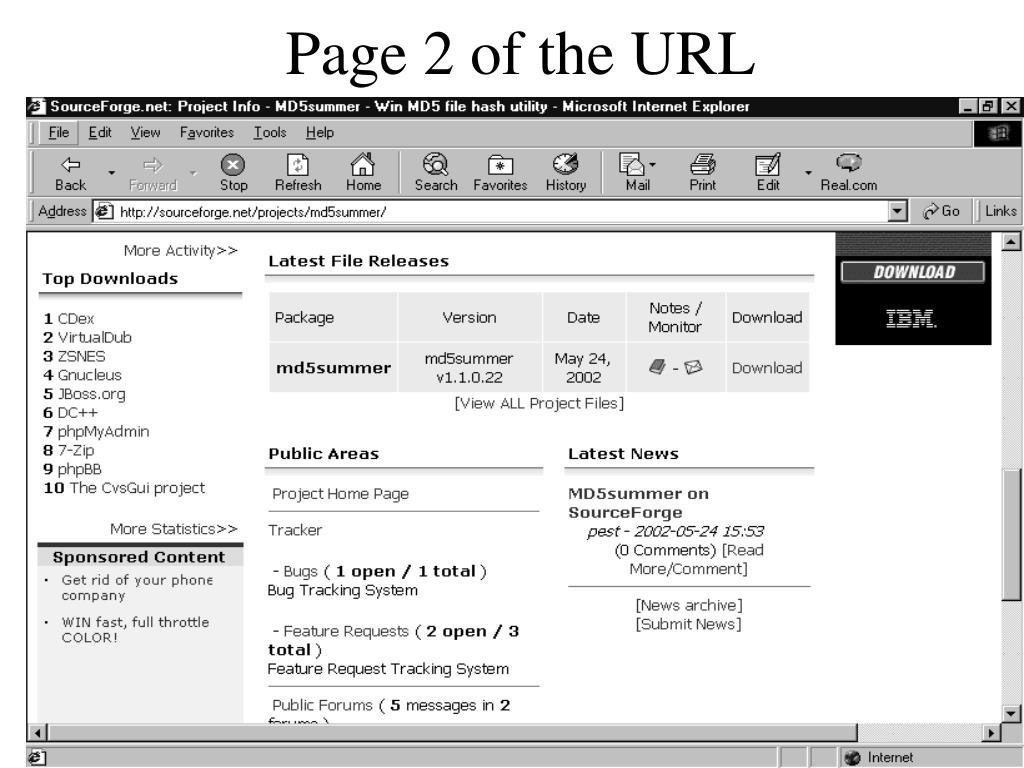Click the IE icon in status bar
Screen dimensions: 1024x768
pos(37,758)
